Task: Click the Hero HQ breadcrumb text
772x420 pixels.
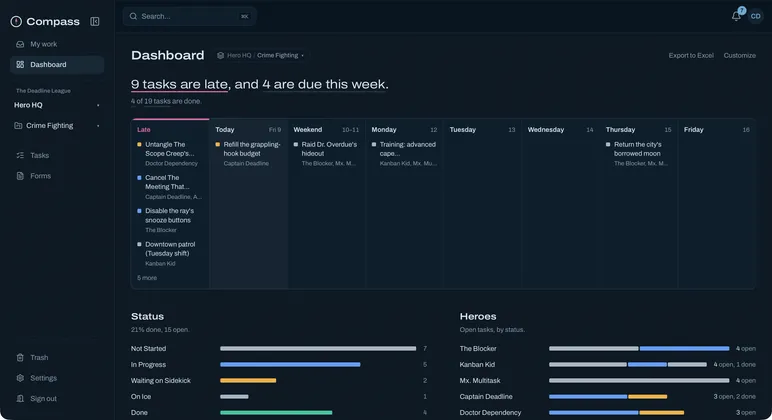Action: [x=239, y=56]
